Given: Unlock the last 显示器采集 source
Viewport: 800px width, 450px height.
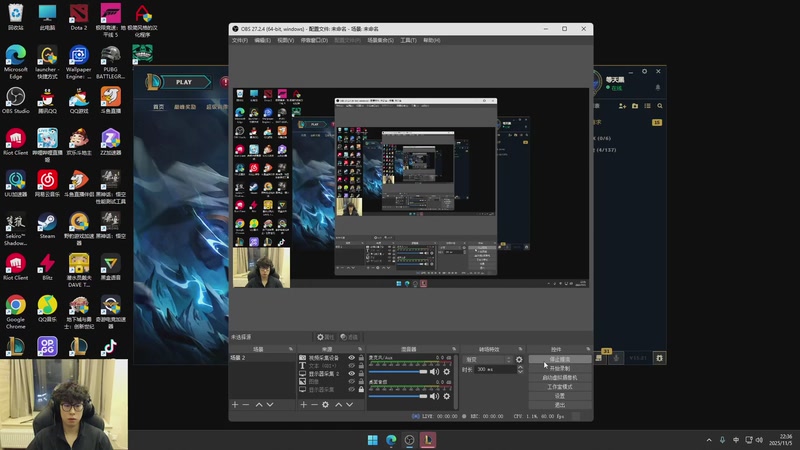Looking at the screenshot, I should (x=361, y=389).
